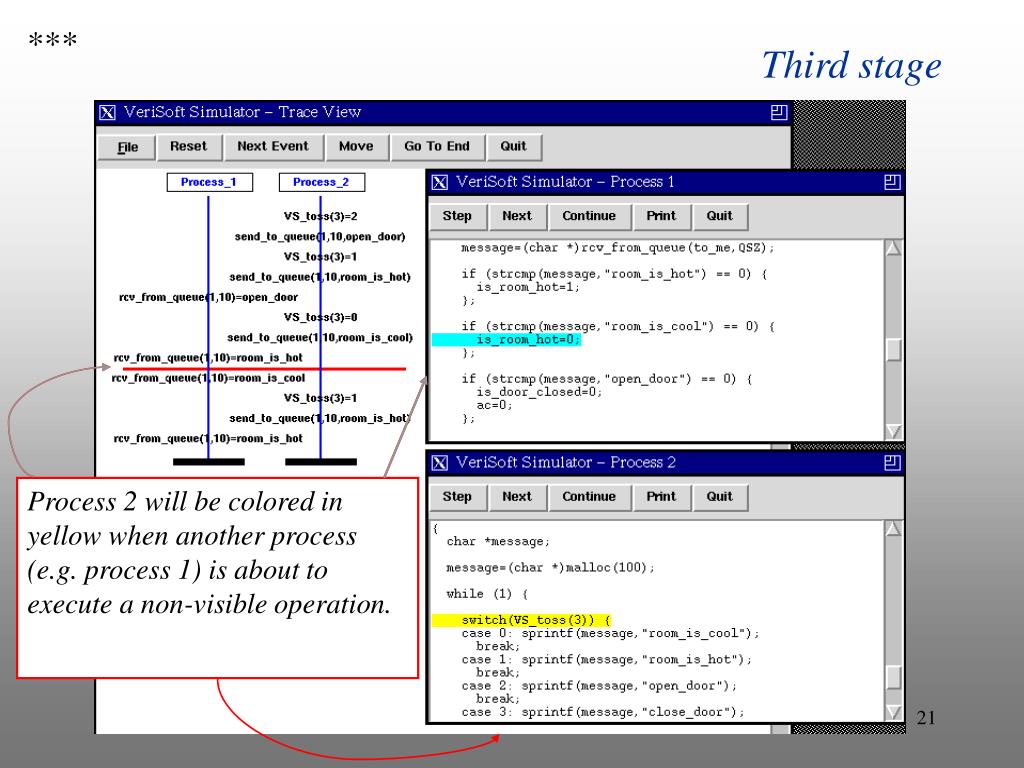The width and height of the screenshot is (1024, 768).
Task: Click Continue in the Process 2 window
Action: [x=589, y=497]
